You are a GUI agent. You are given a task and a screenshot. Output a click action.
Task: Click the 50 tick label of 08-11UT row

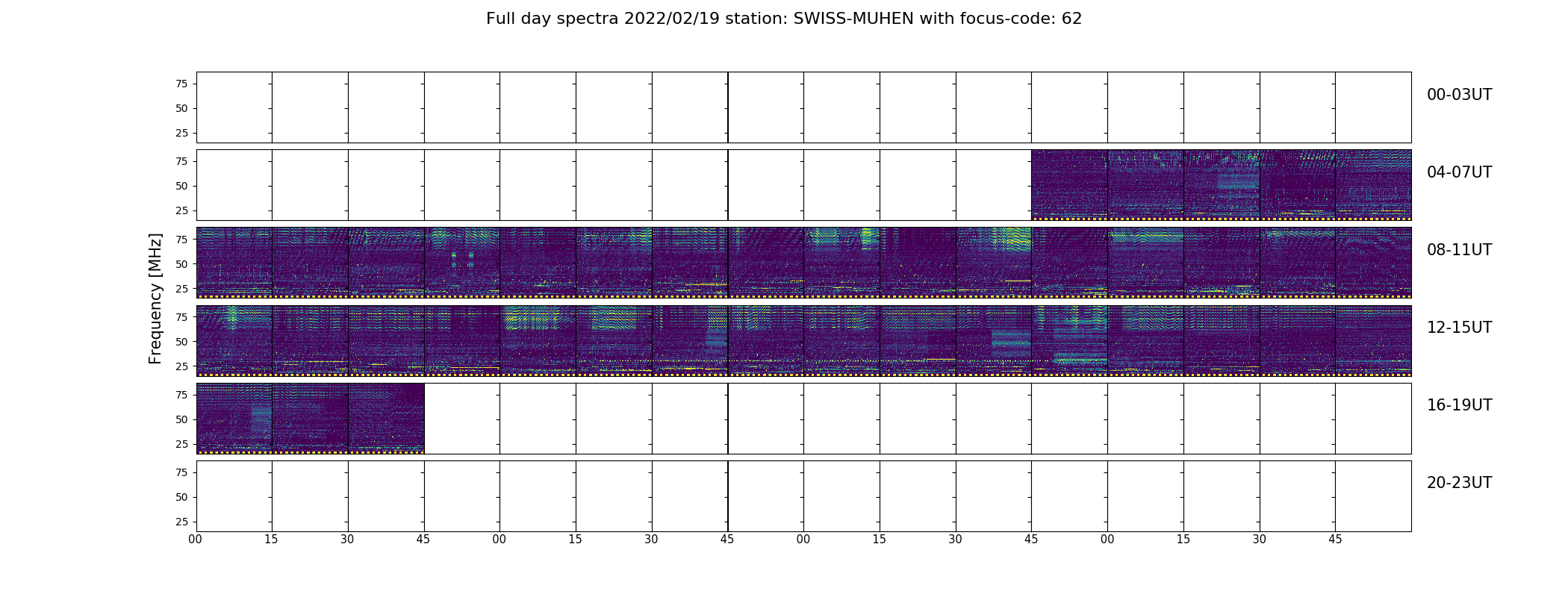(181, 263)
